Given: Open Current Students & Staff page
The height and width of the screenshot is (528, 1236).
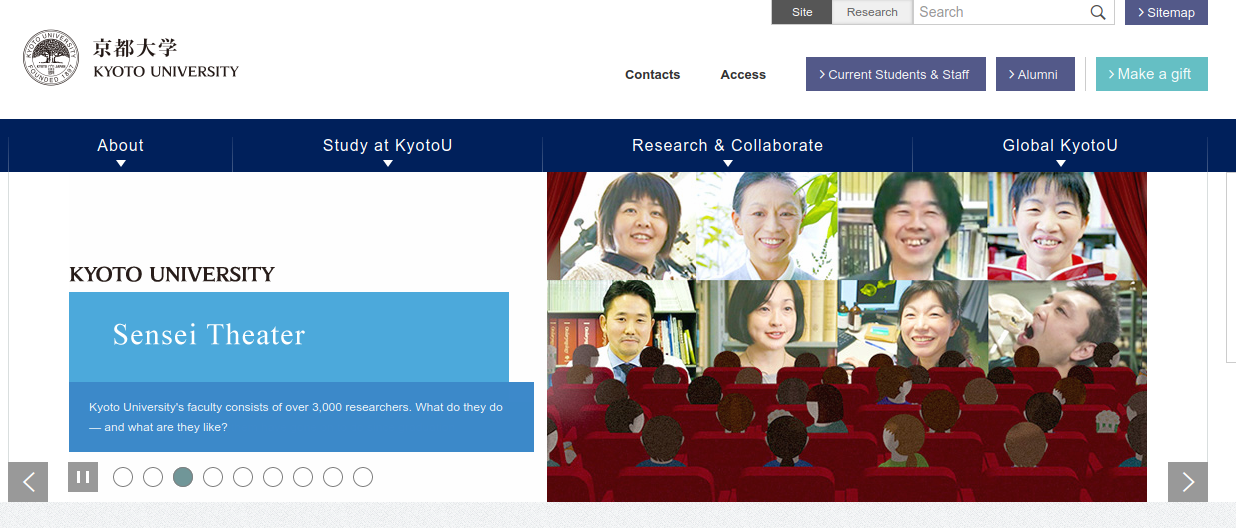Looking at the screenshot, I should 896,74.
